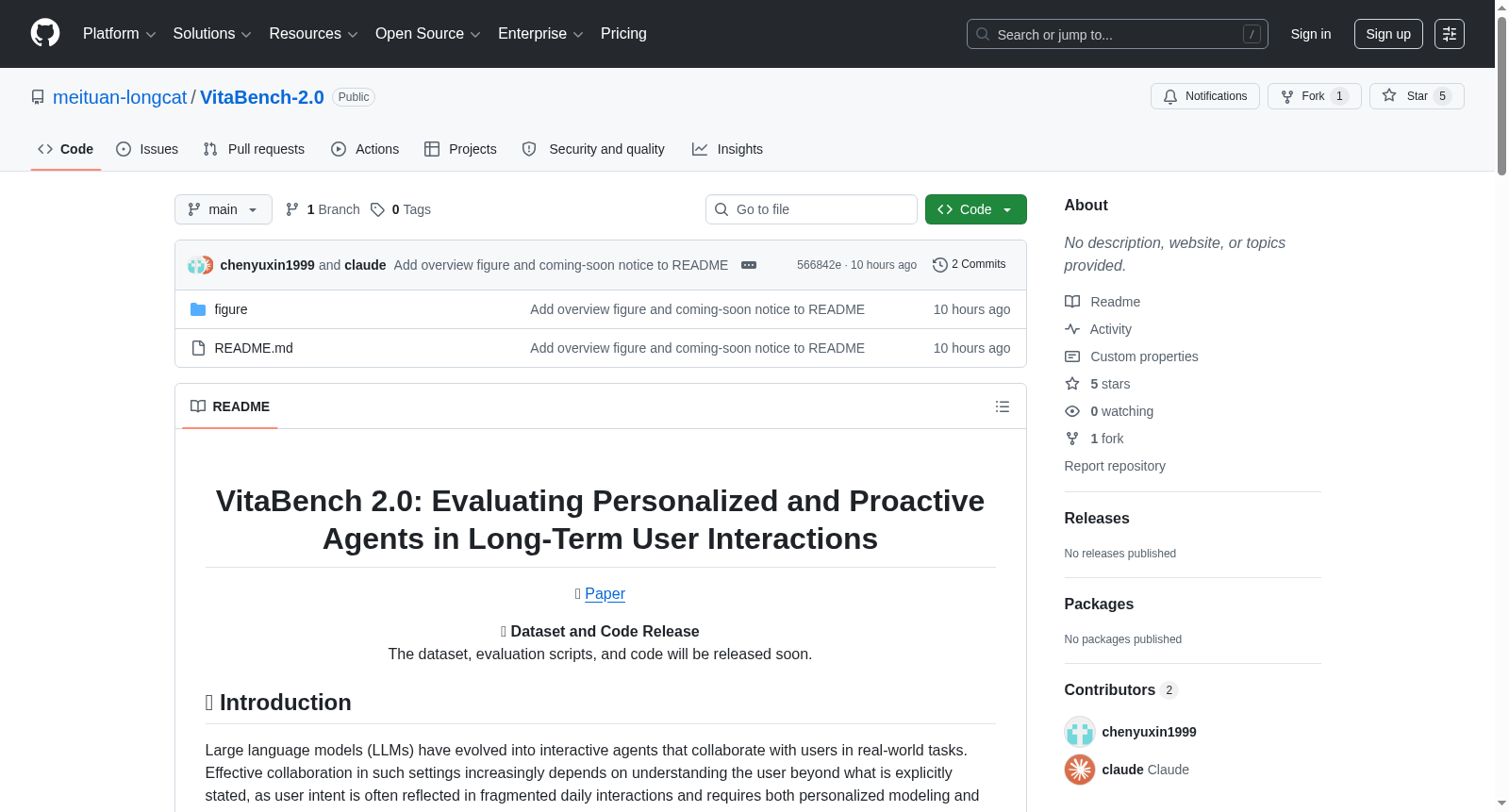The image size is (1509, 812).
Task: Click README.md commit message text
Action: (697, 348)
